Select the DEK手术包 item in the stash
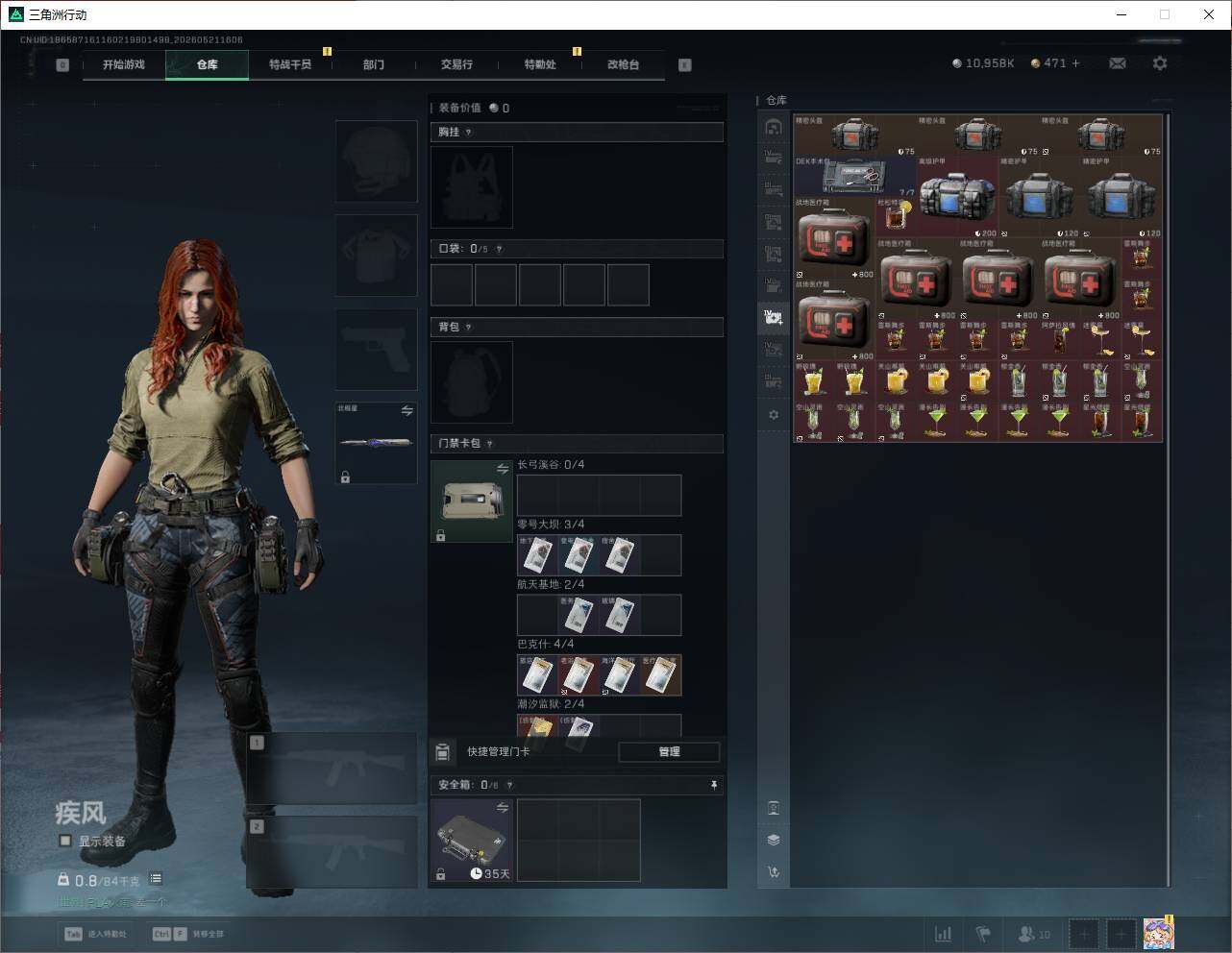 [854, 176]
